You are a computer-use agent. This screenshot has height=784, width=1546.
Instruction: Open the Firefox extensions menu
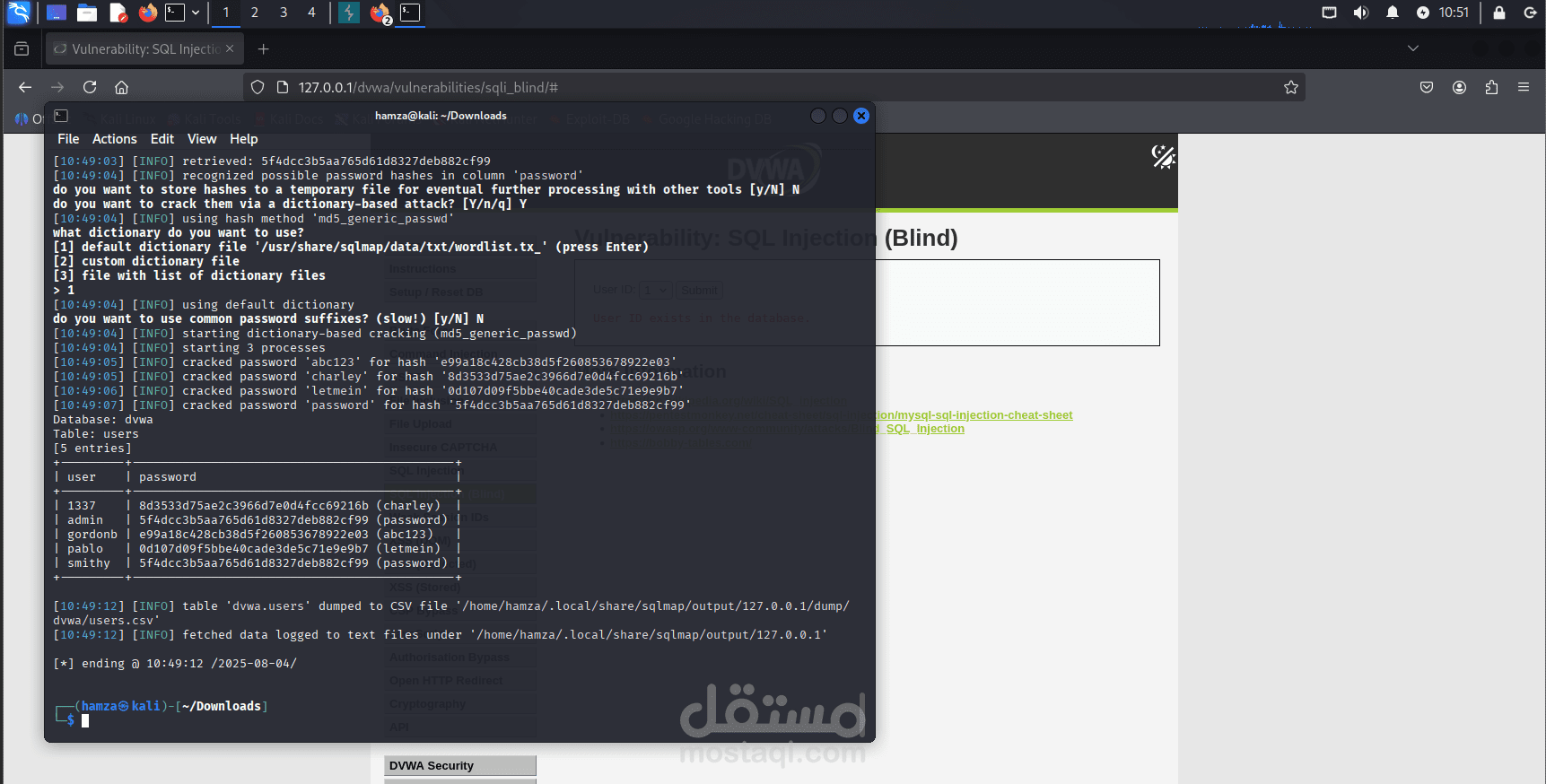pos(1491,87)
